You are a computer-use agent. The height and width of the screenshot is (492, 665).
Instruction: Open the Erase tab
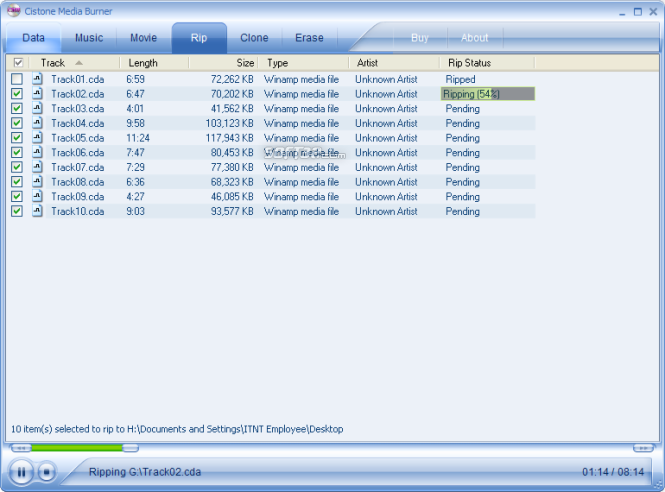(309, 38)
